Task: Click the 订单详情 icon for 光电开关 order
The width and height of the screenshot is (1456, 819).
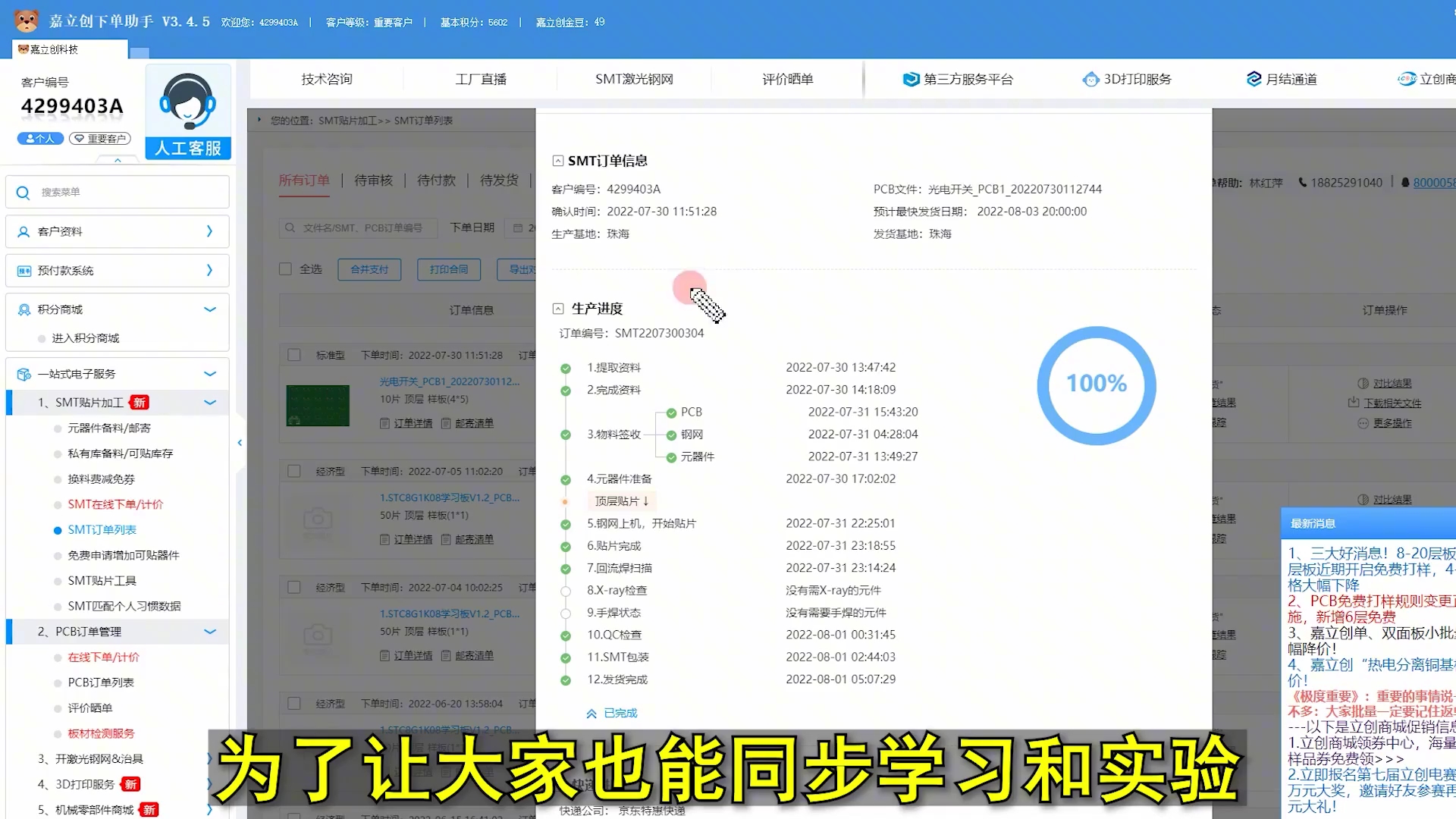Action: (x=385, y=423)
